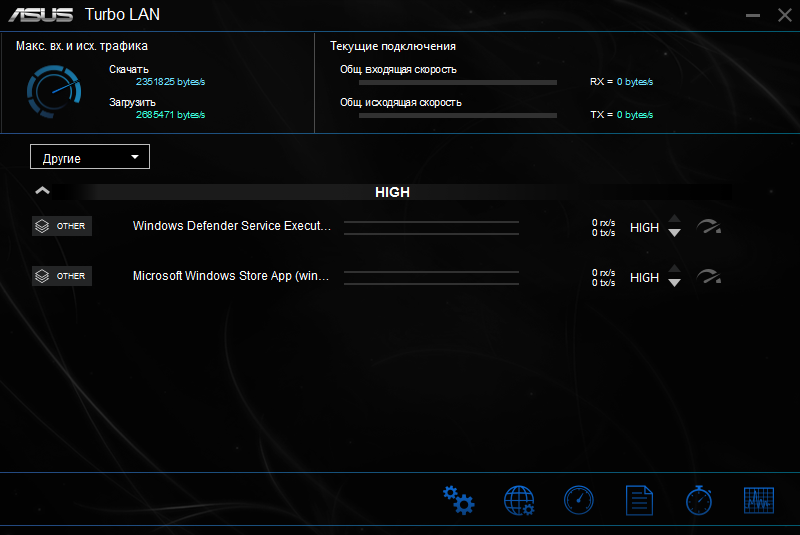Minimize the Turbo LAN window
This screenshot has height=535, width=800.
click(753, 15)
